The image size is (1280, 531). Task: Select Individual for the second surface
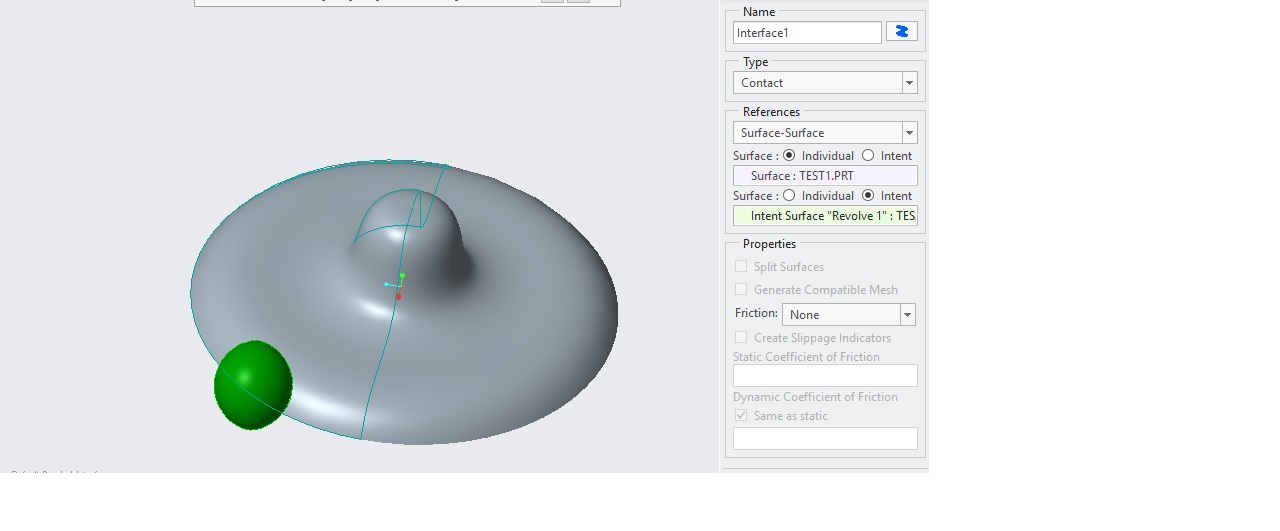pyautogui.click(x=789, y=196)
